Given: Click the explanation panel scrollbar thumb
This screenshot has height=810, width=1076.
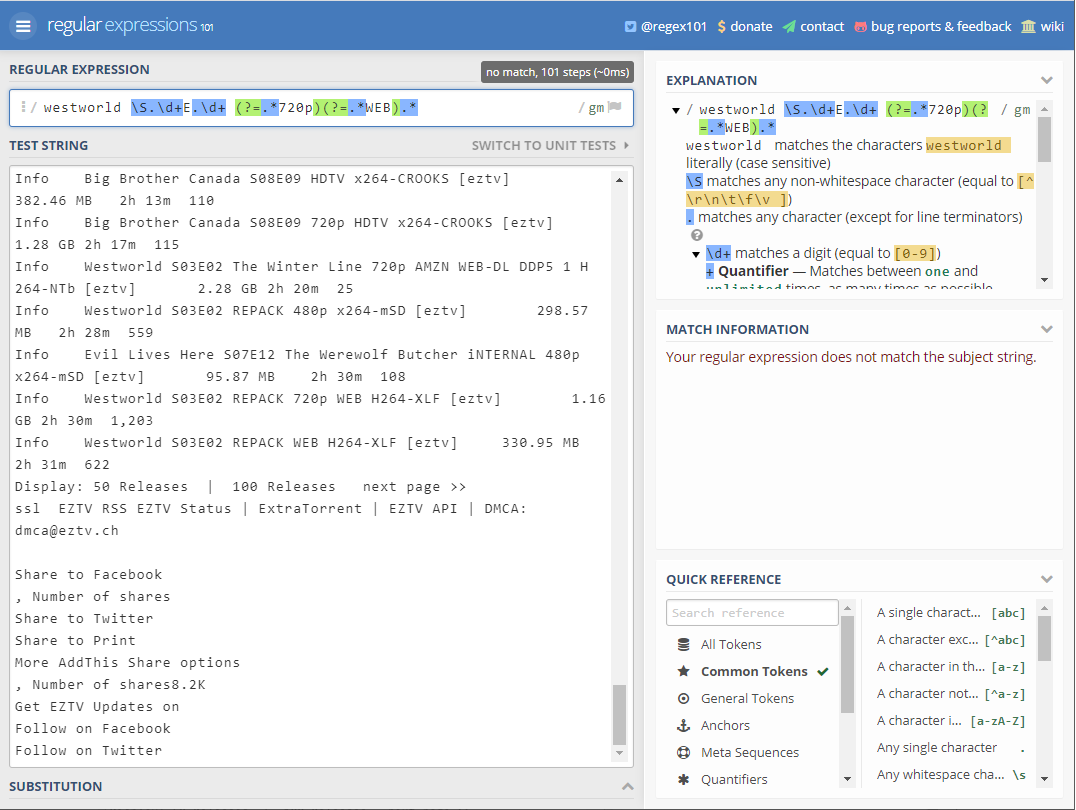Looking at the screenshot, I should [x=1044, y=139].
